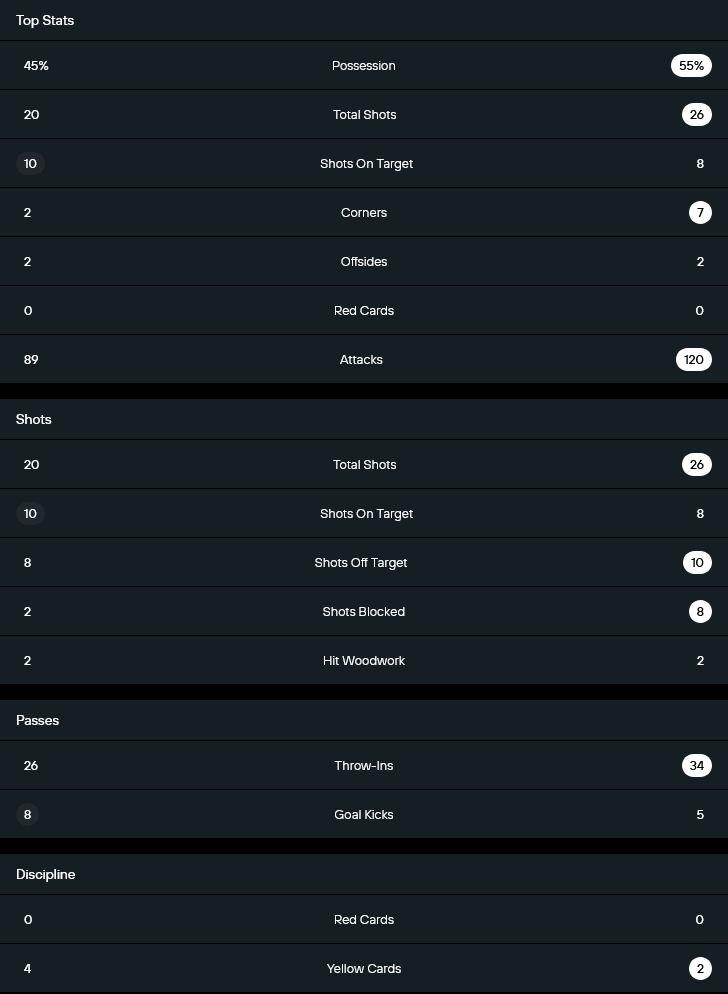
Task: Select the Yellow Cards stat label
Action: [364, 969]
